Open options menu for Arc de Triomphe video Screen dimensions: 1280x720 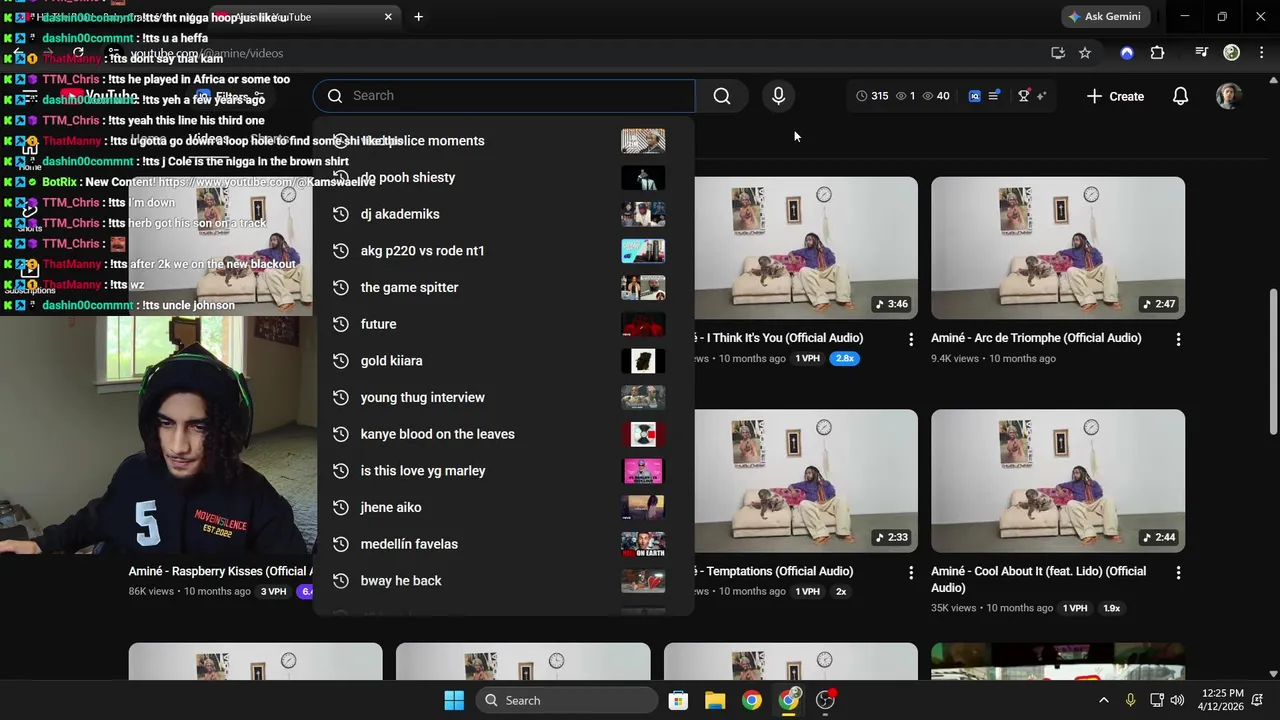(x=1178, y=340)
